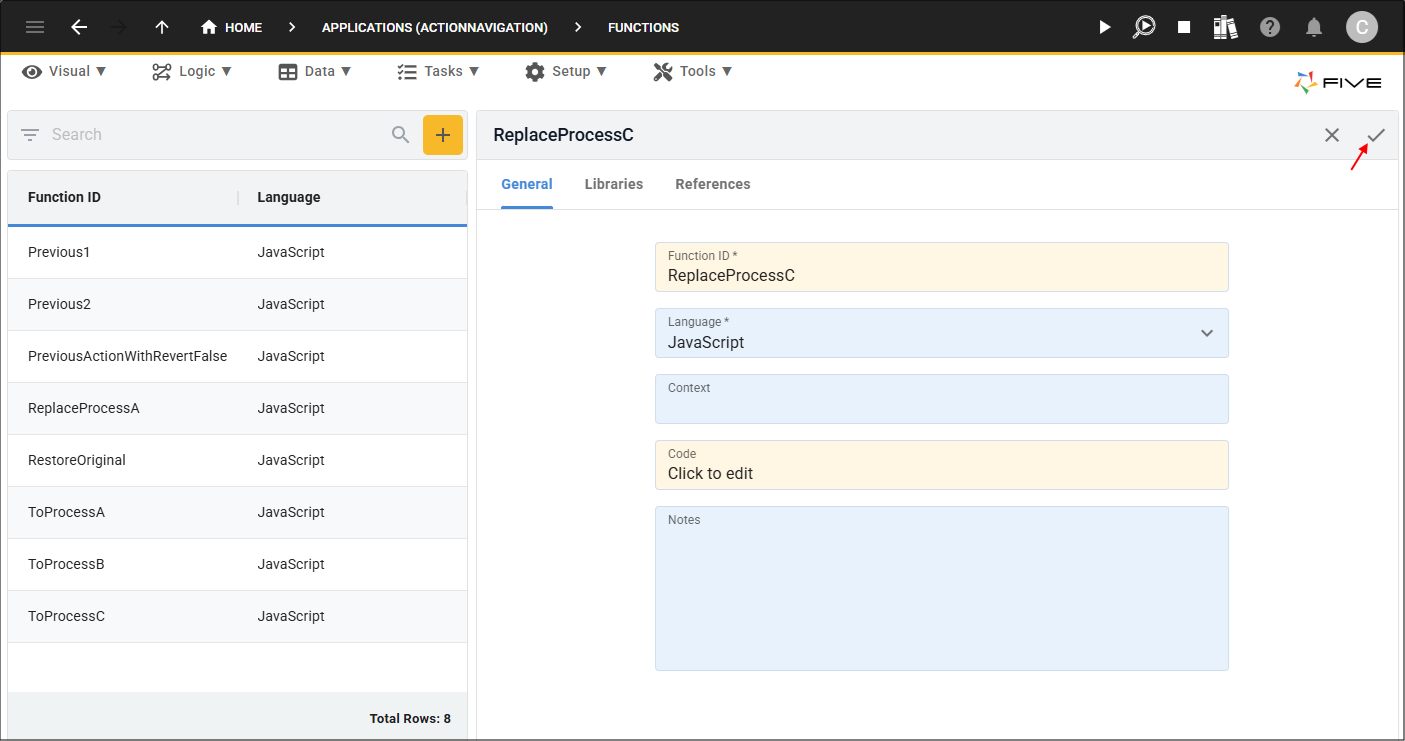
Task: Switch to the References tab
Action: pos(713,184)
